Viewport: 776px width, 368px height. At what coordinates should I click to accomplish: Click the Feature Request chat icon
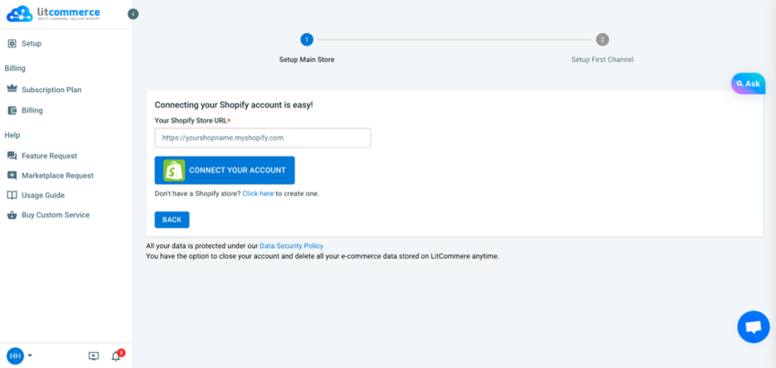click(x=12, y=156)
